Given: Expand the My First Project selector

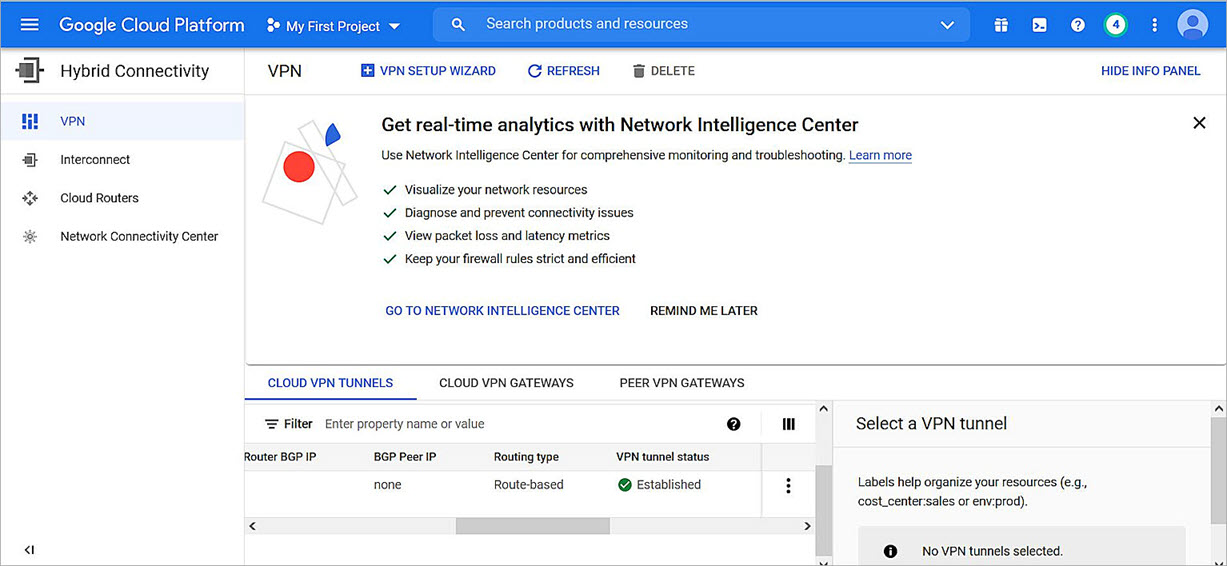Looking at the screenshot, I should tap(334, 26).
